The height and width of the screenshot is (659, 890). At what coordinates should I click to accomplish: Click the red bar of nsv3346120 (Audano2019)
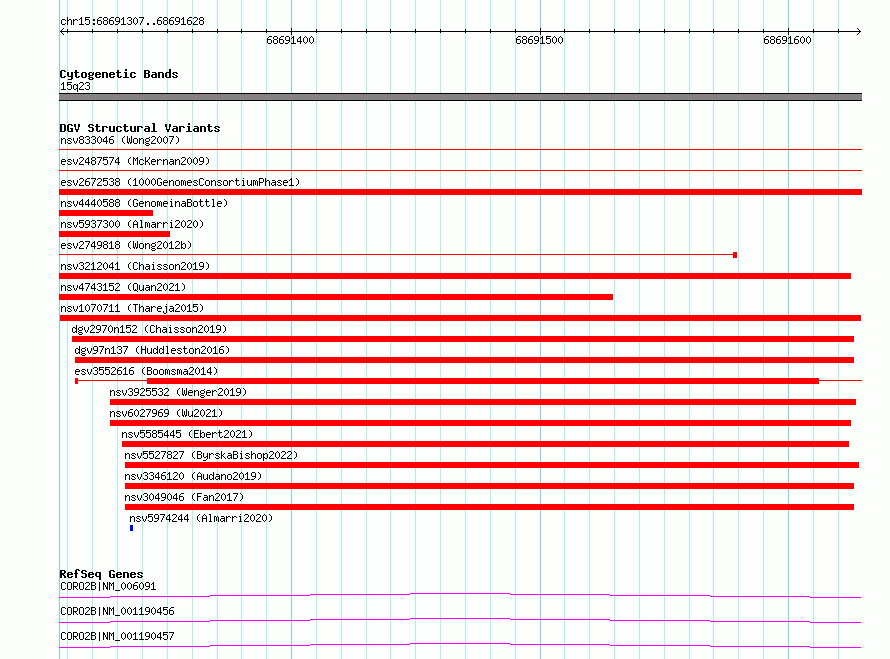coord(489,486)
